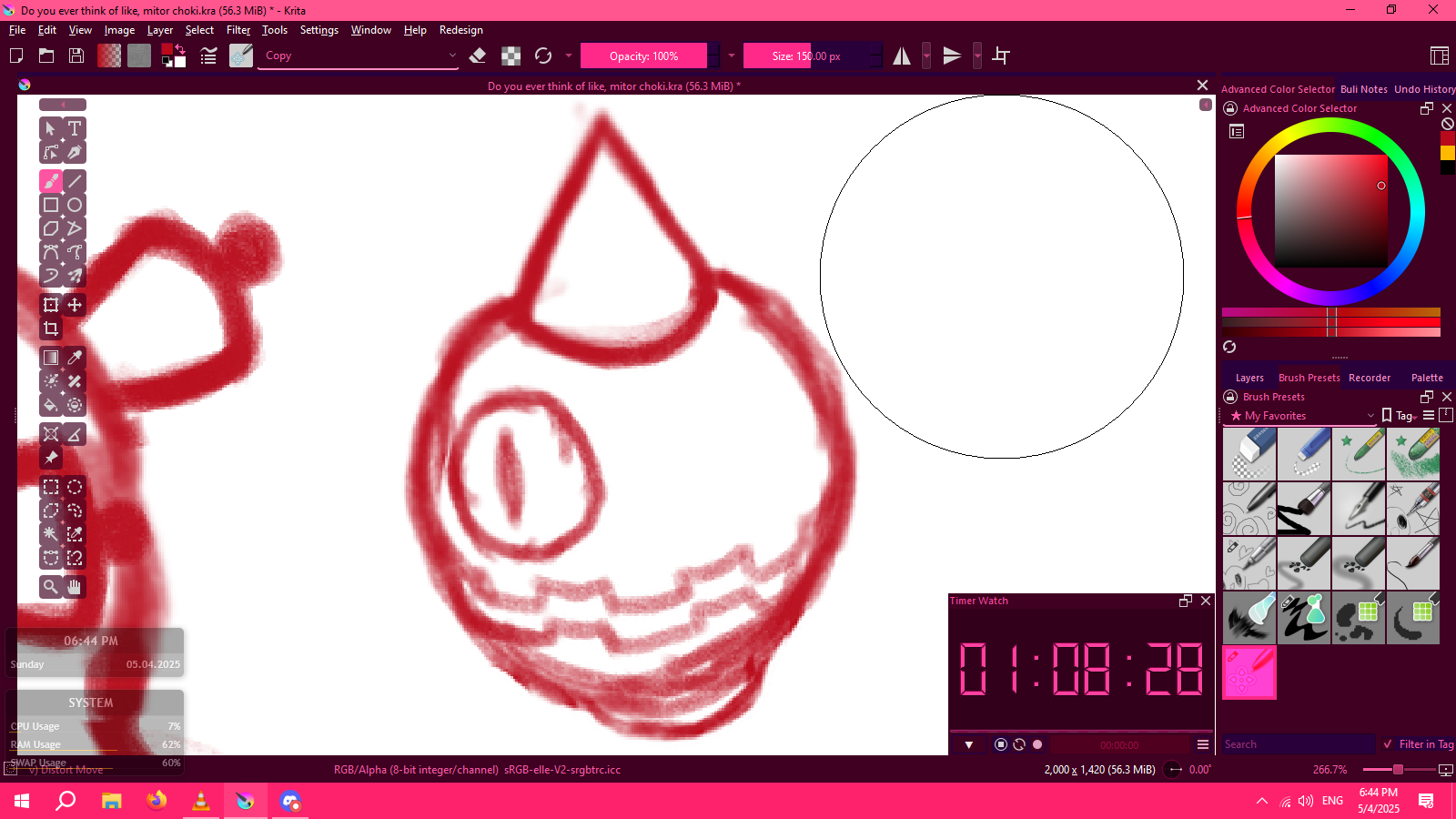Viewport: 1456px width, 819px height.
Task: Open the Settings menu
Action: (319, 30)
